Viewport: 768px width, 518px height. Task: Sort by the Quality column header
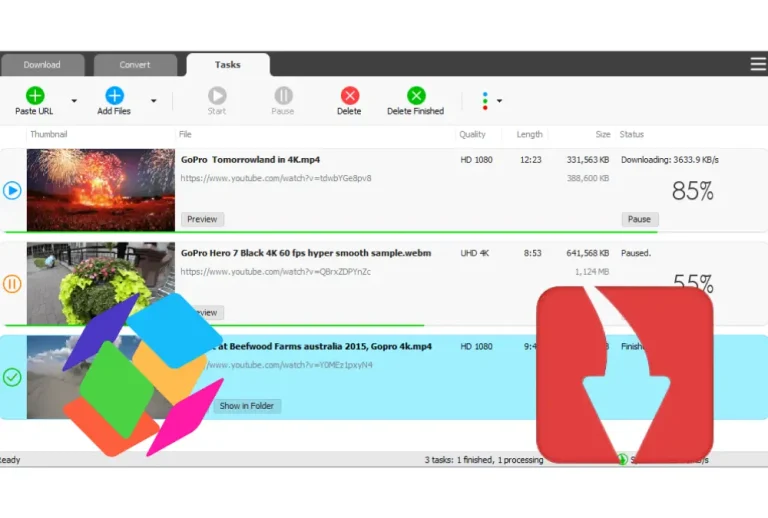[472, 134]
